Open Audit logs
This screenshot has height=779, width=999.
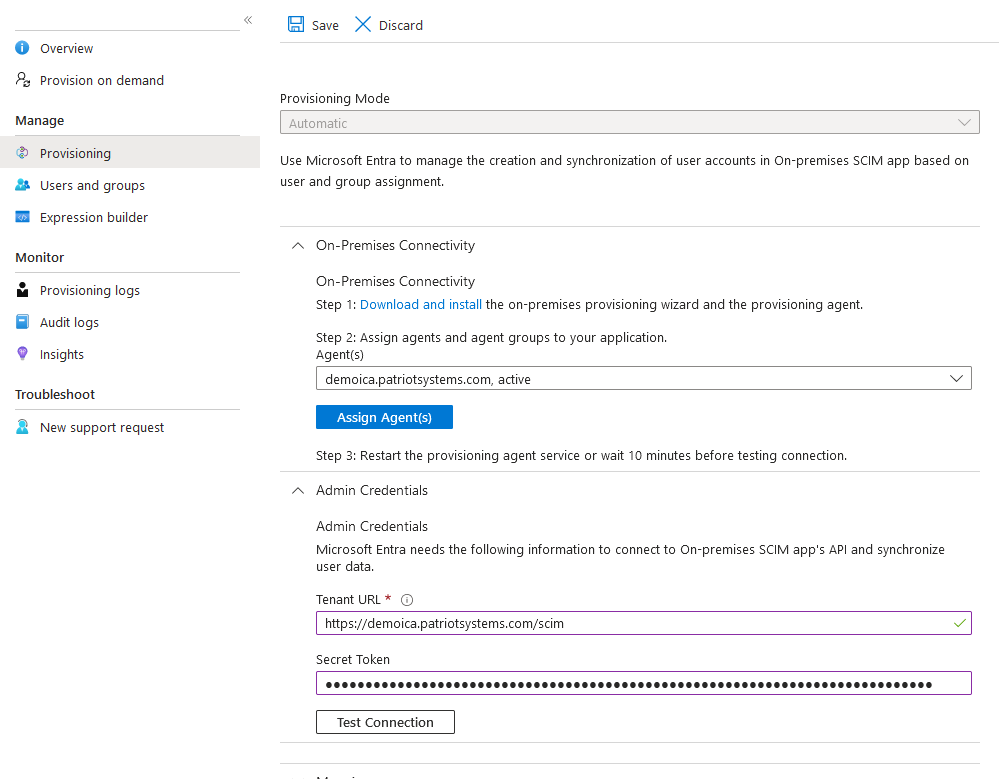coord(69,322)
